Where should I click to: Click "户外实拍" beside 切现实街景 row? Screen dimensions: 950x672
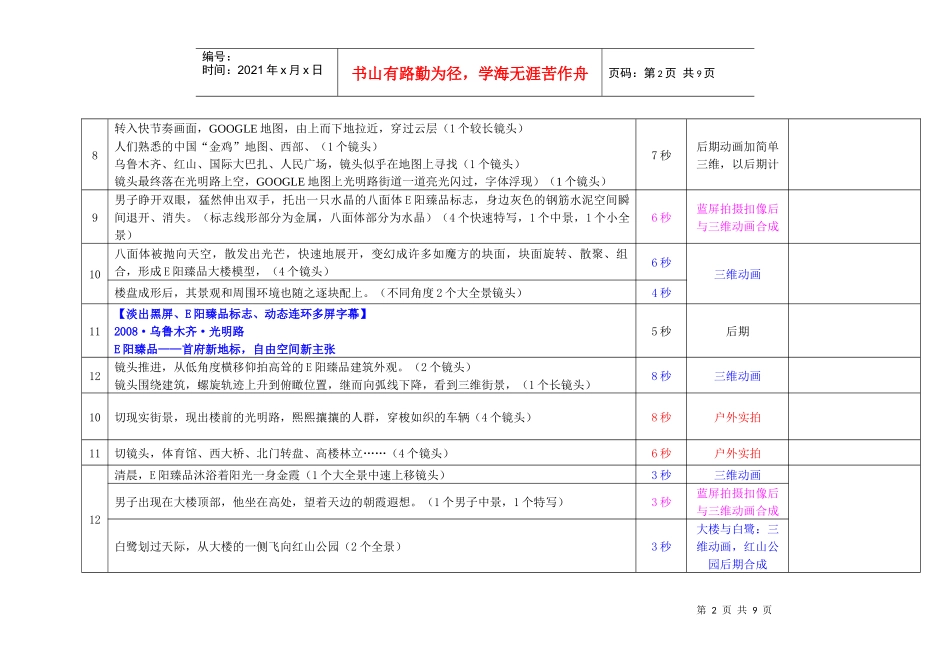[737, 417]
